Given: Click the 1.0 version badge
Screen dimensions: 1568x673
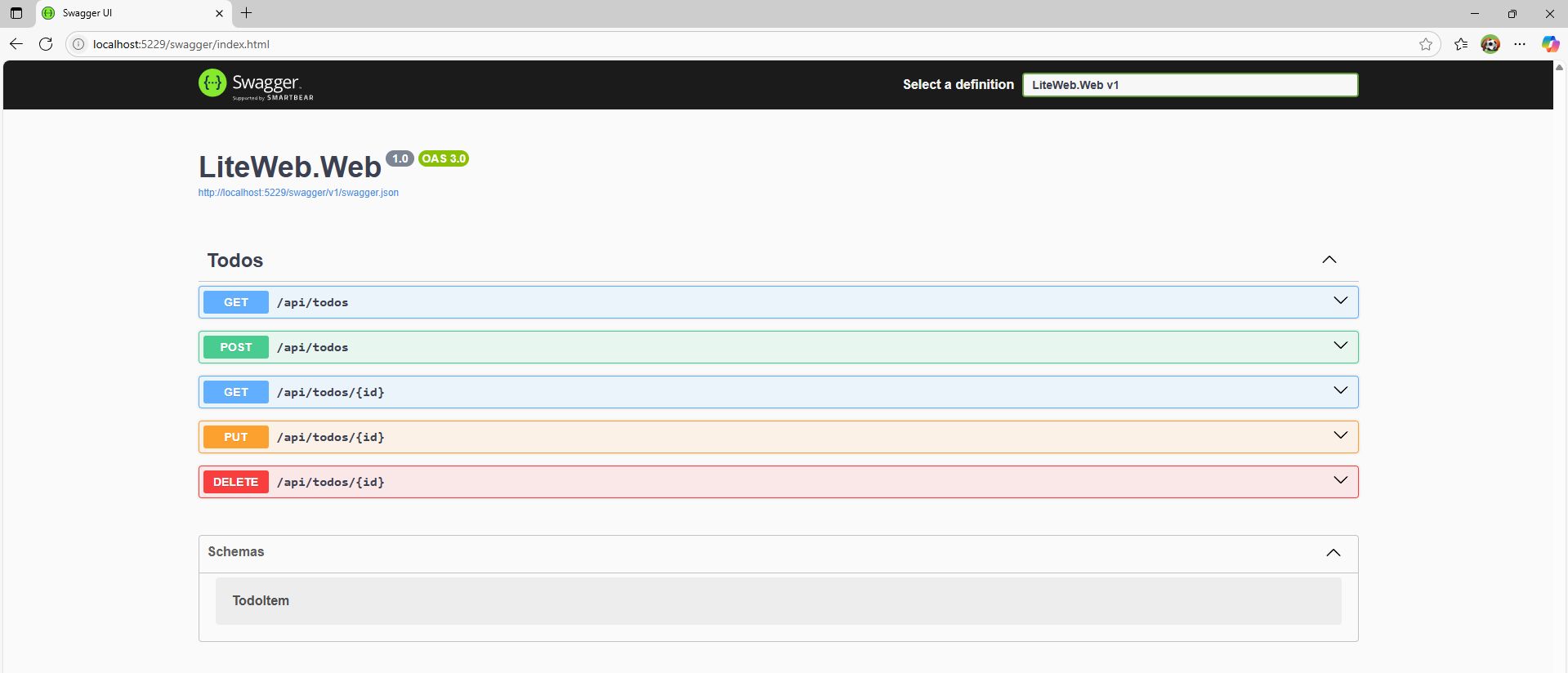Looking at the screenshot, I should (x=400, y=158).
